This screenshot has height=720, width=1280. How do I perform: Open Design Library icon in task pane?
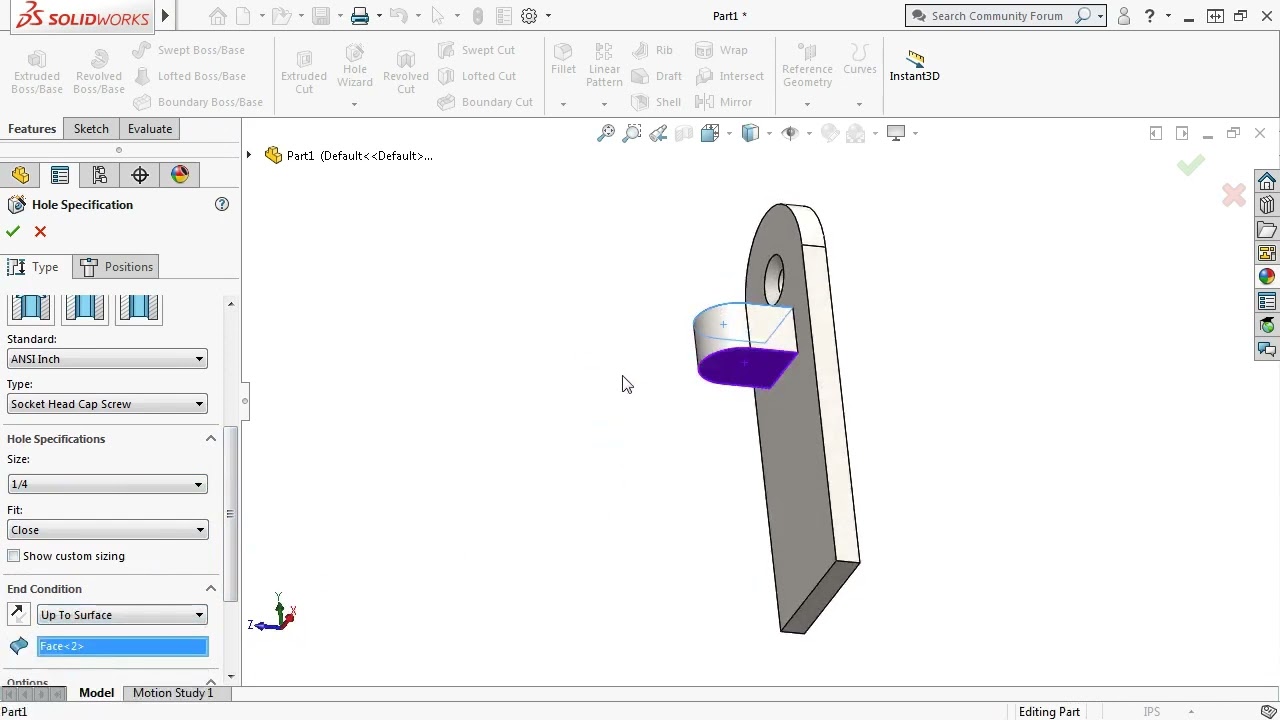coord(1267,205)
